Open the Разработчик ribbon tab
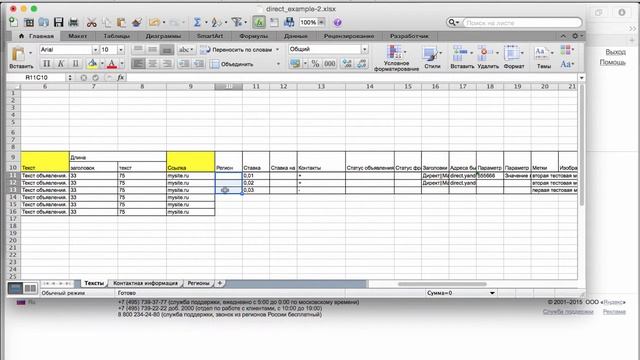 point(409,36)
